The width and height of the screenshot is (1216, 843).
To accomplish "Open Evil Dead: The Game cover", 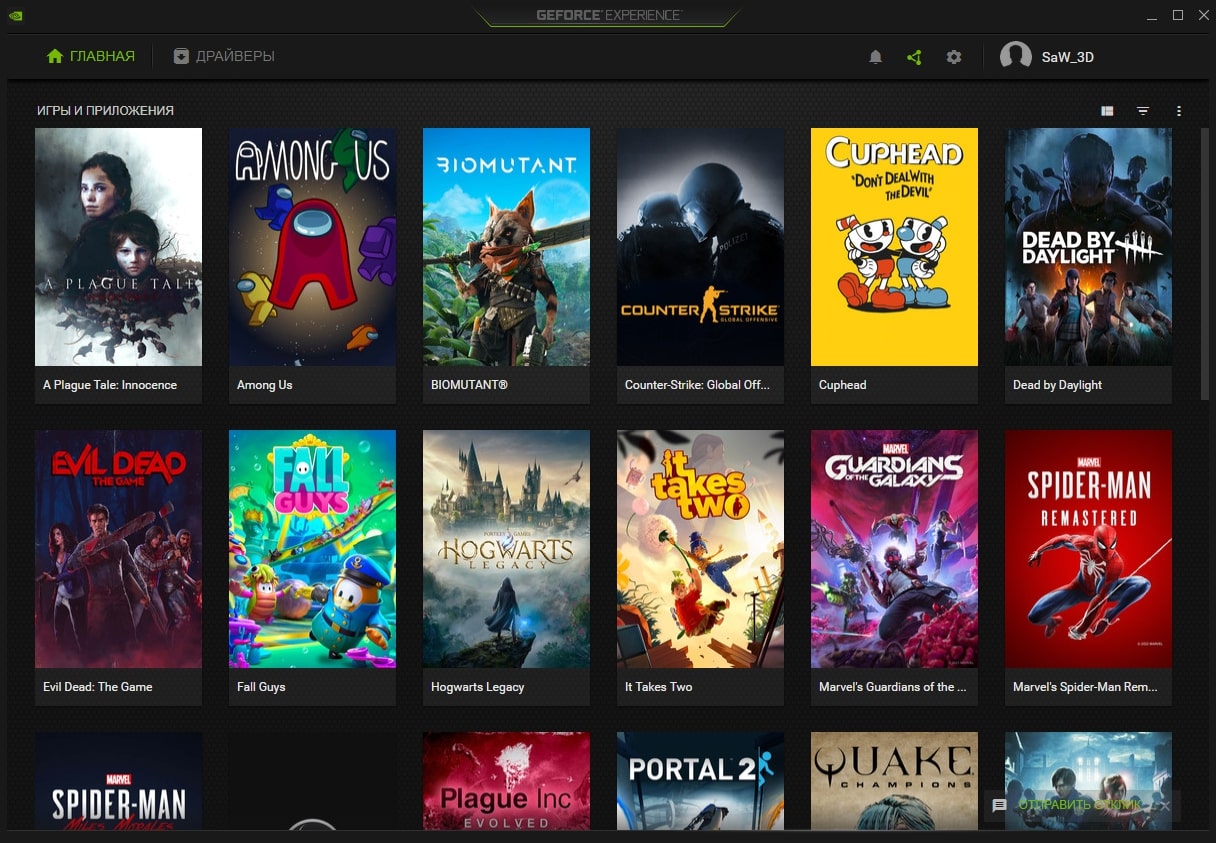I will [x=118, y=549].
